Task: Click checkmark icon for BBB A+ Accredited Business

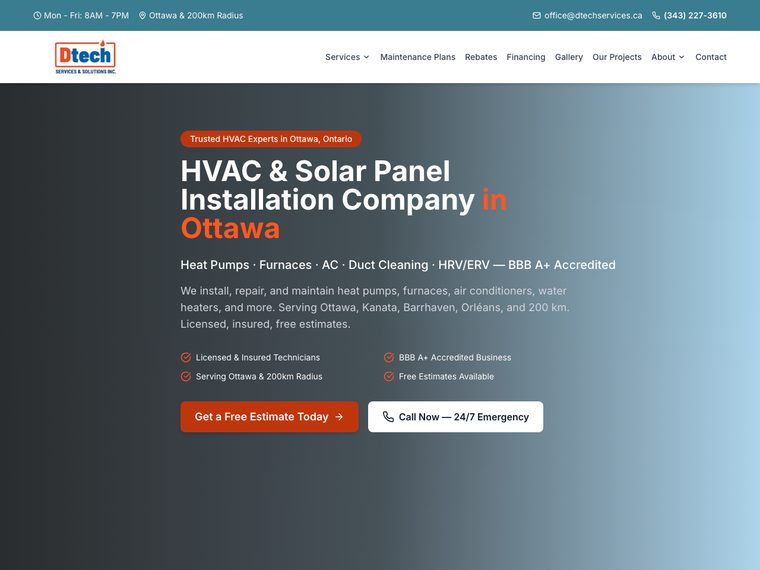Action: coord(389,357)
